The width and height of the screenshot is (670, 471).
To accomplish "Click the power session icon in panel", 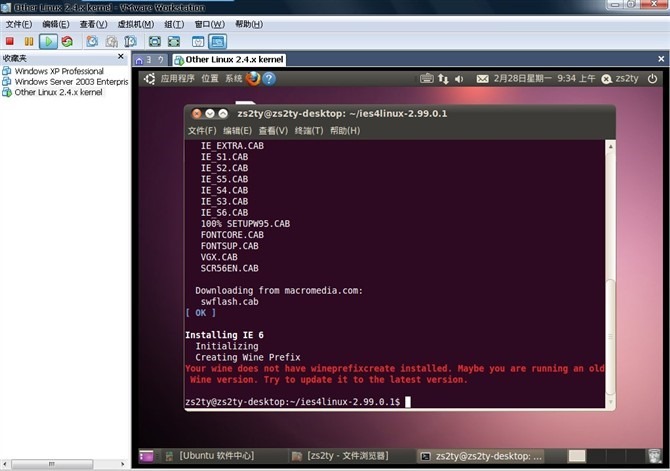I will [652, 79].
